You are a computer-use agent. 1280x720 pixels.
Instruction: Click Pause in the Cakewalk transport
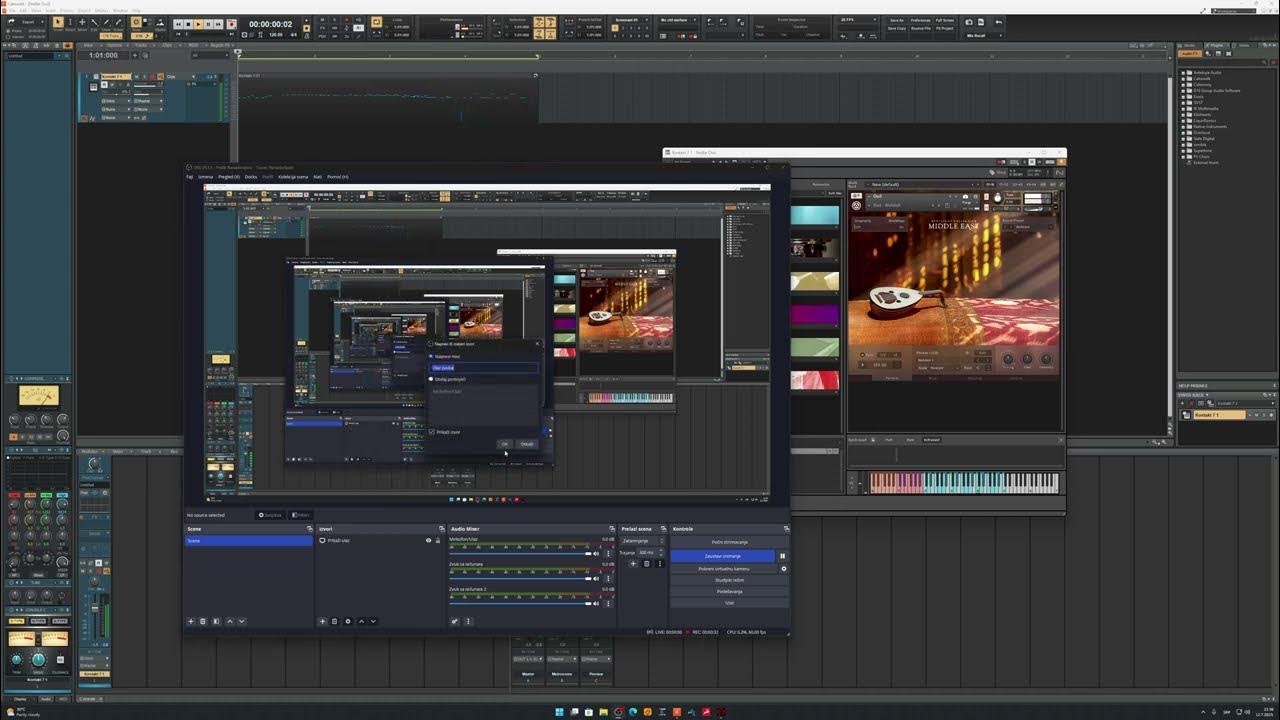click(x=209, y=23)
